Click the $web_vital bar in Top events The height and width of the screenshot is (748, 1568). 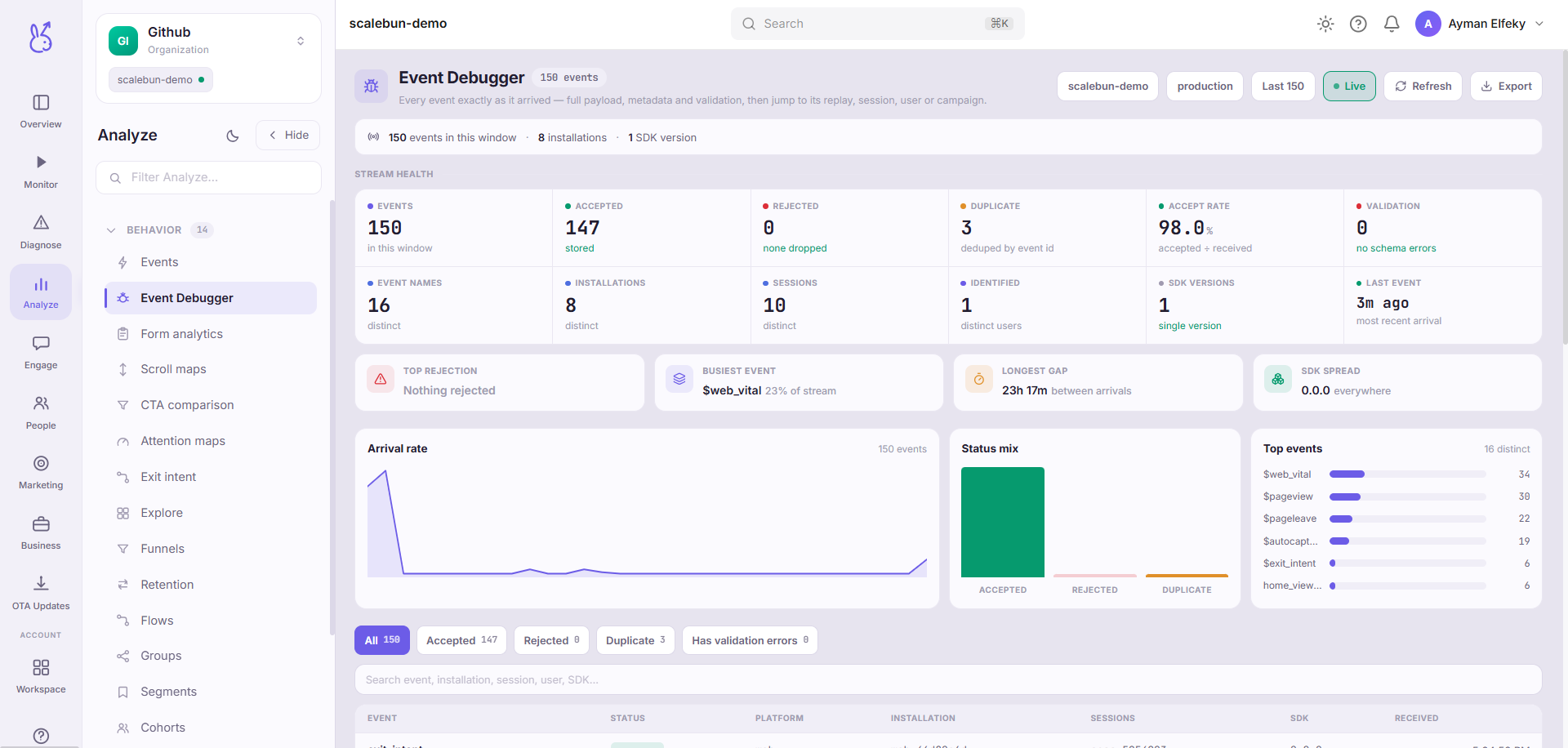point(1407,474)
